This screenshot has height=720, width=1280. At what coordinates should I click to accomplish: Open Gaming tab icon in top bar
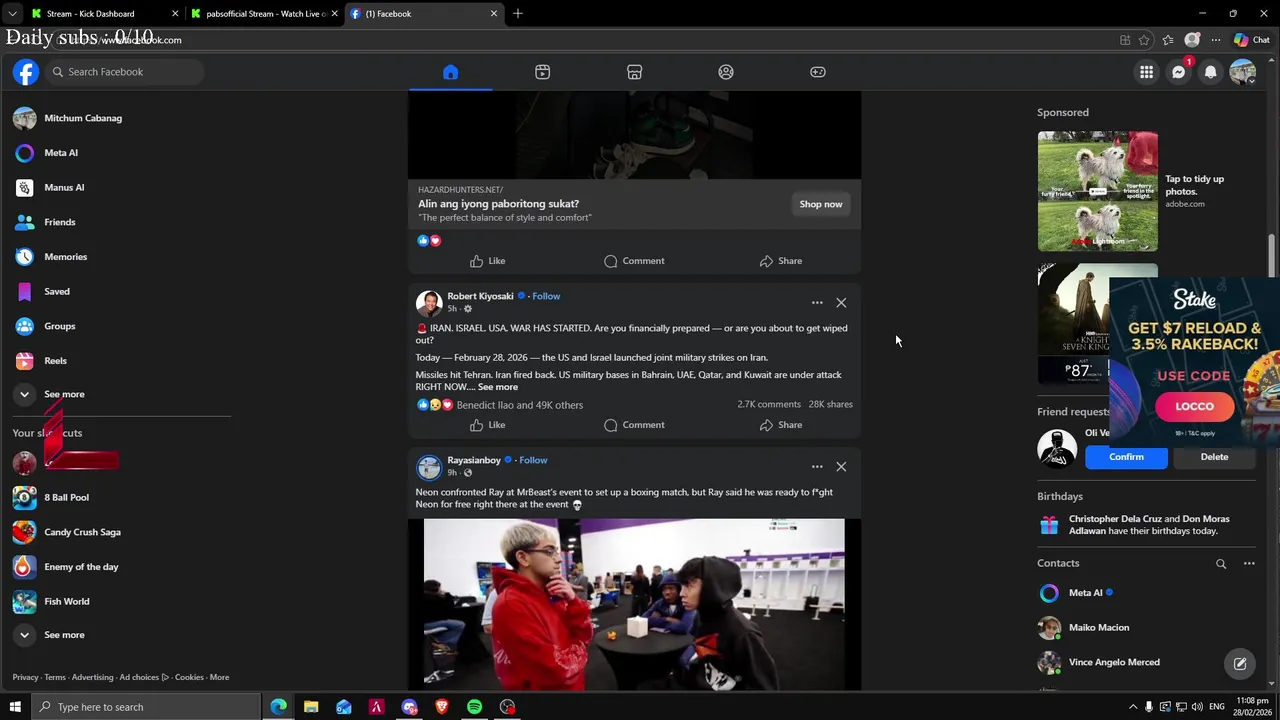818,72
